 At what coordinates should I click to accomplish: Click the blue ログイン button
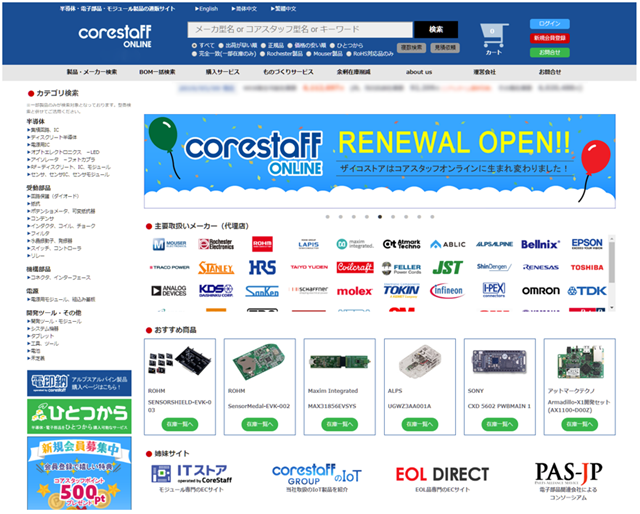pos(550,23)
